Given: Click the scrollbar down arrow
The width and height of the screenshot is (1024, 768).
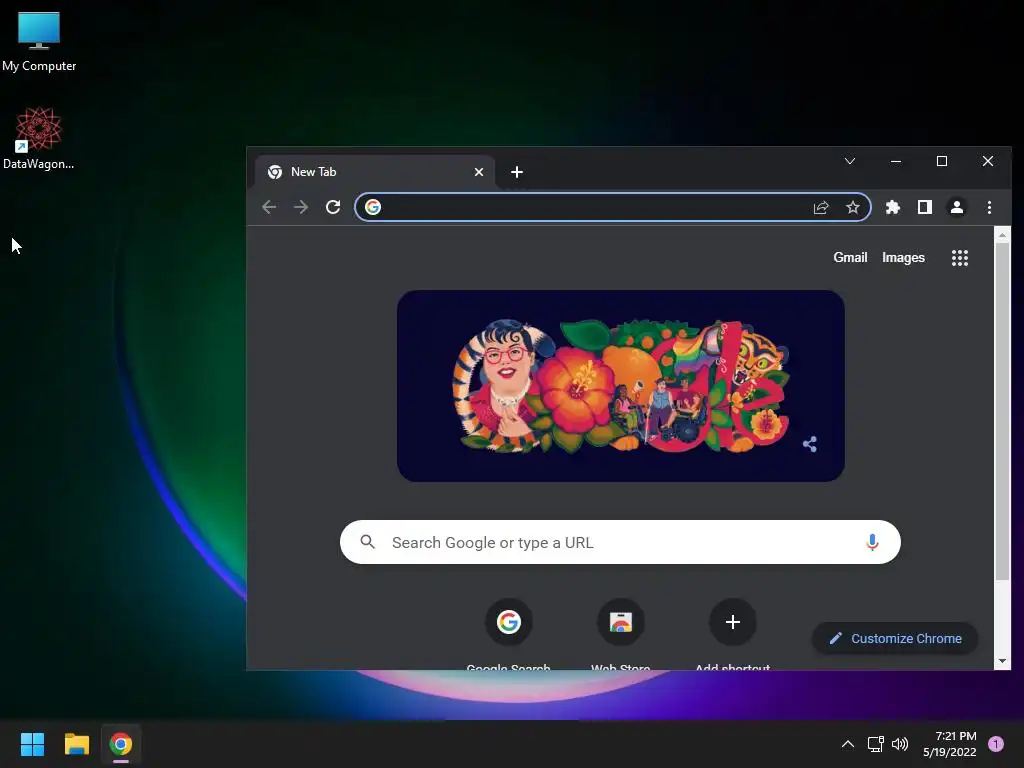Looking at the screenshot, I should pos(1002,661).
